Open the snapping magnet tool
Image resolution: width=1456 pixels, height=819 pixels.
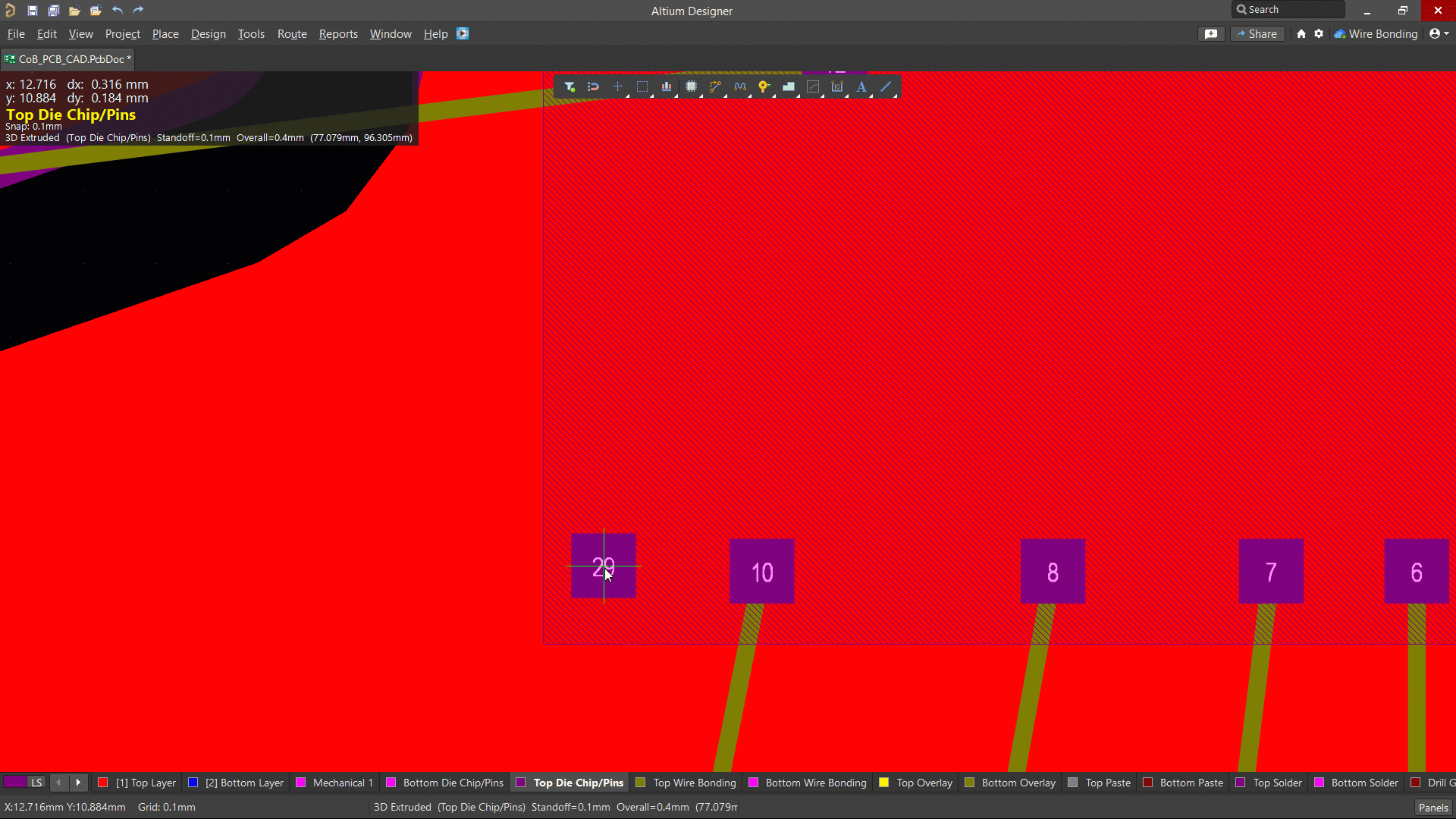pos(594,86)
